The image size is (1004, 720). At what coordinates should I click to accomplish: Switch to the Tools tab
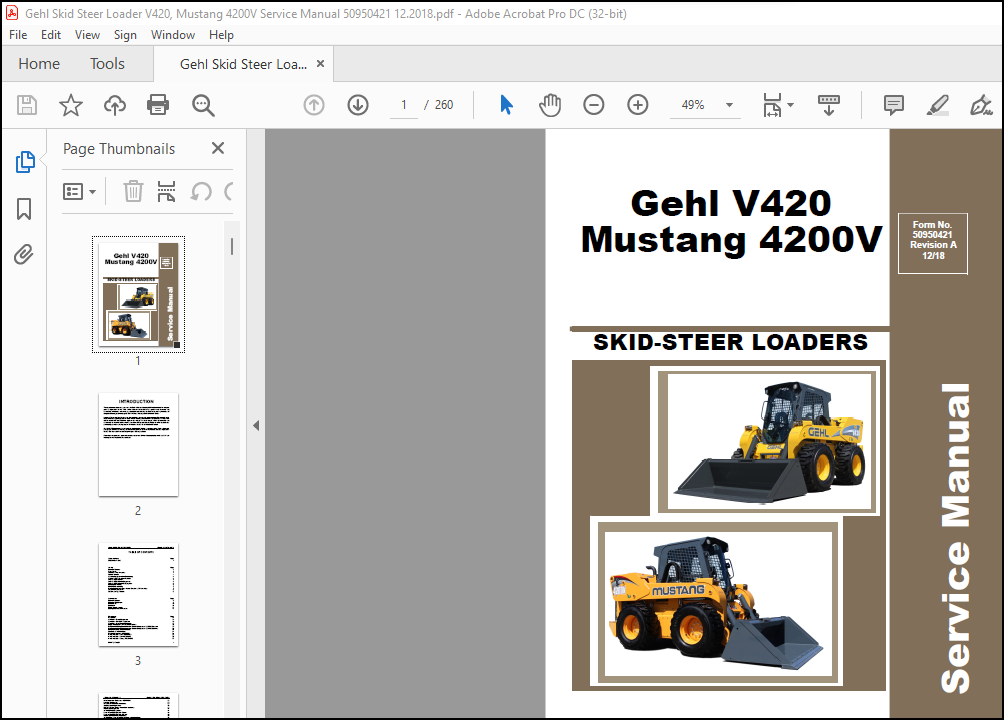(107, 63)
